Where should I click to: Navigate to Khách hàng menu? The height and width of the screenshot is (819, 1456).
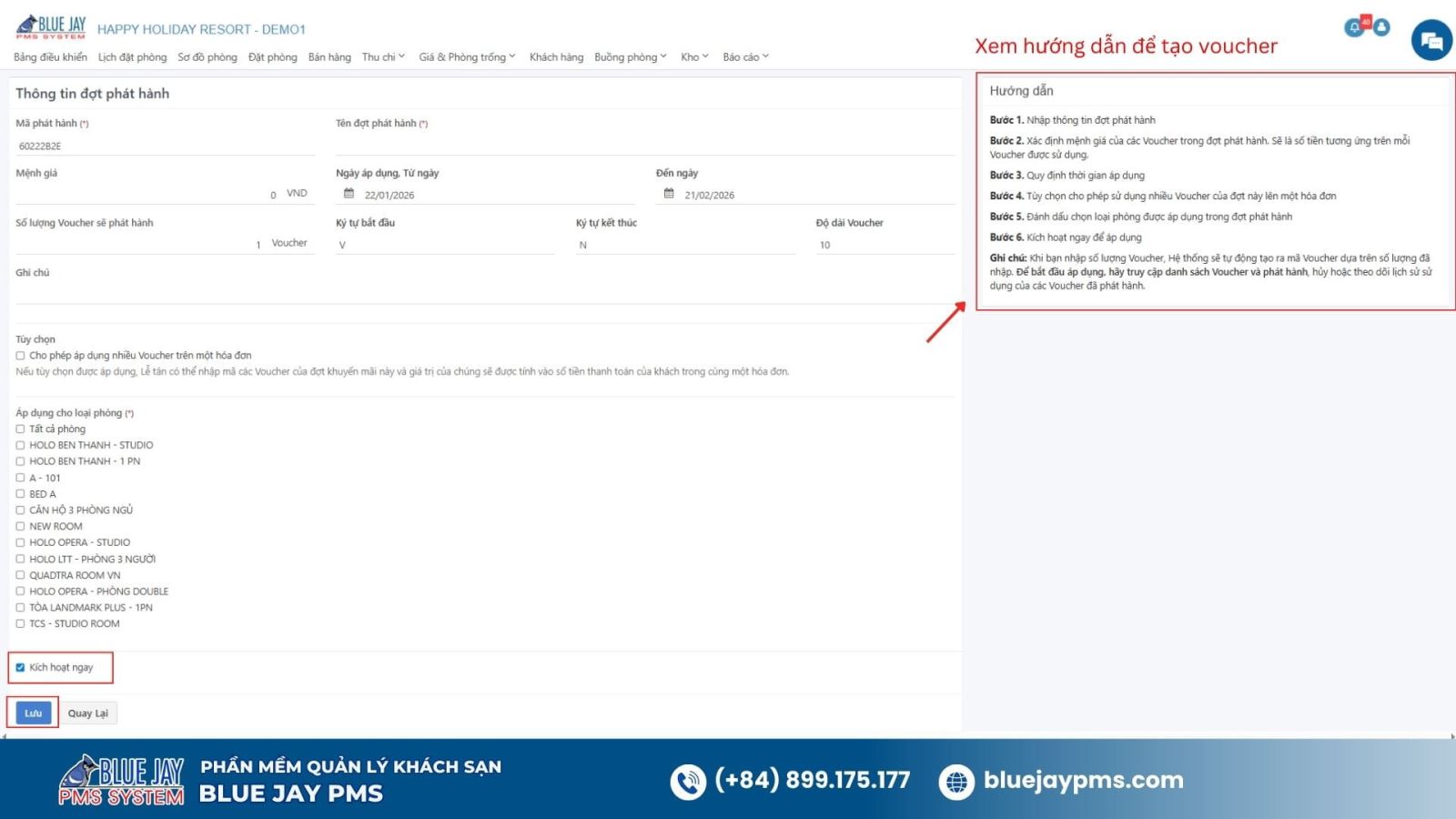coord(556,56)
